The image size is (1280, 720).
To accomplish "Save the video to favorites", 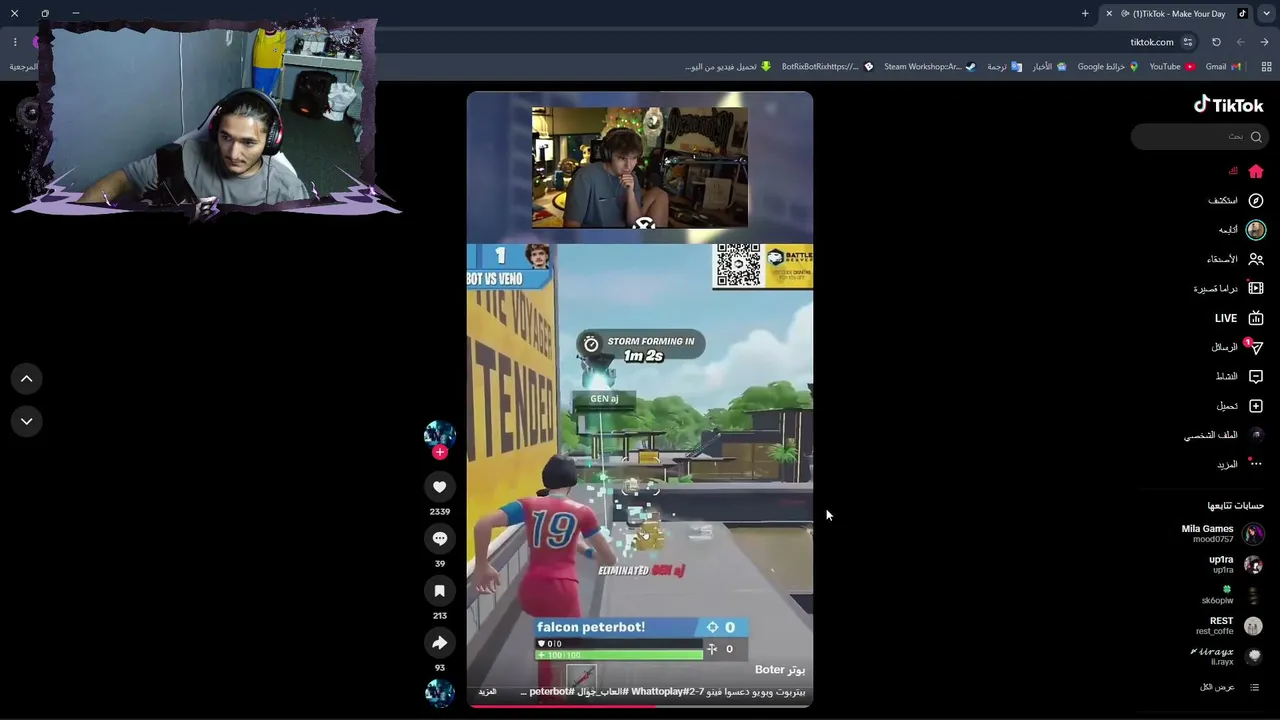I will pos(439,590).
